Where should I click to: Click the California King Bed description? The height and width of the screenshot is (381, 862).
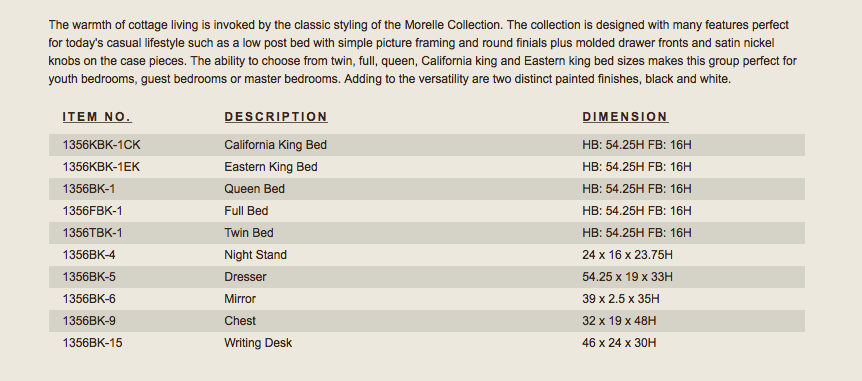point(275,145)
